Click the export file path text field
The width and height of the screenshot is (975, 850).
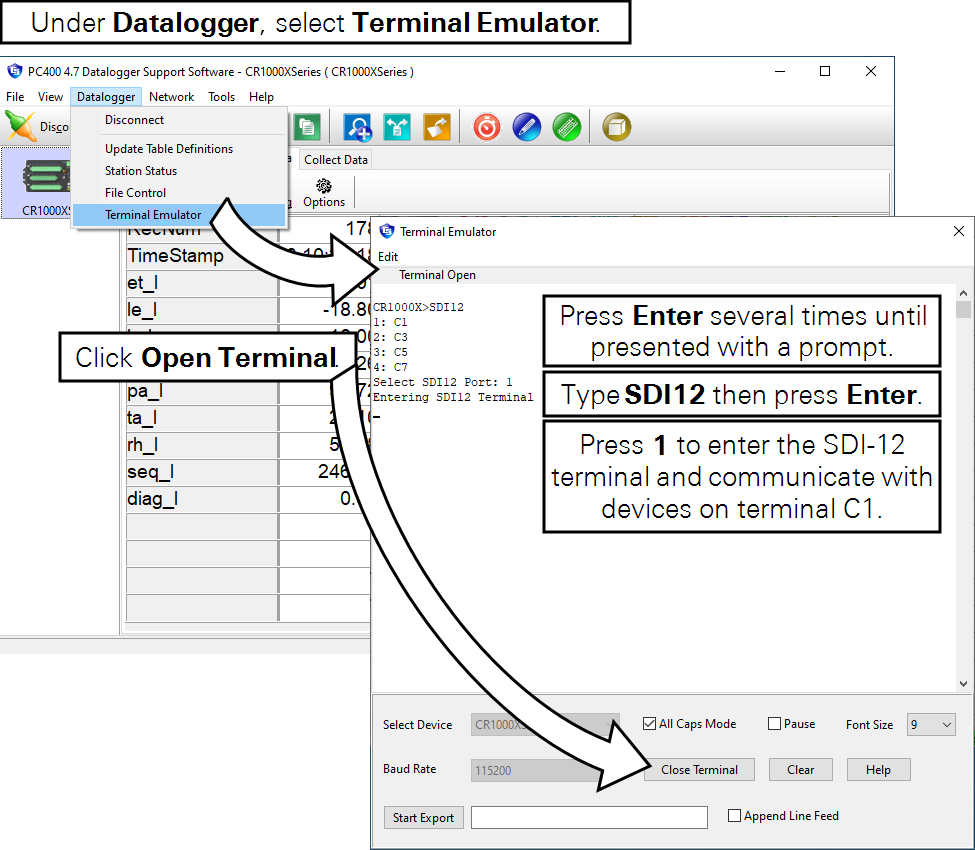click(x=589, y=818)
